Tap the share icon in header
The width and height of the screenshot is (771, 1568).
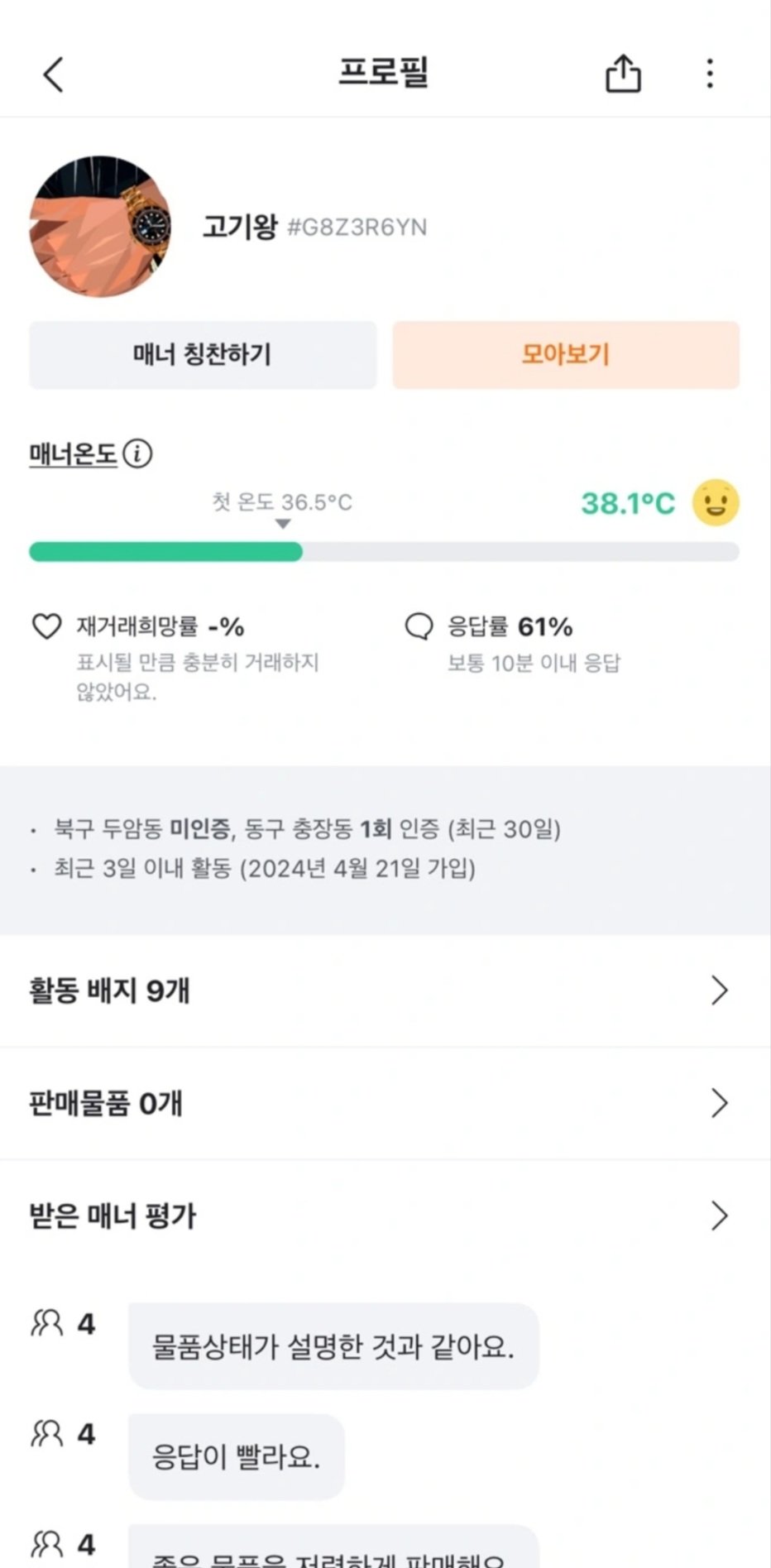(623, 74)
